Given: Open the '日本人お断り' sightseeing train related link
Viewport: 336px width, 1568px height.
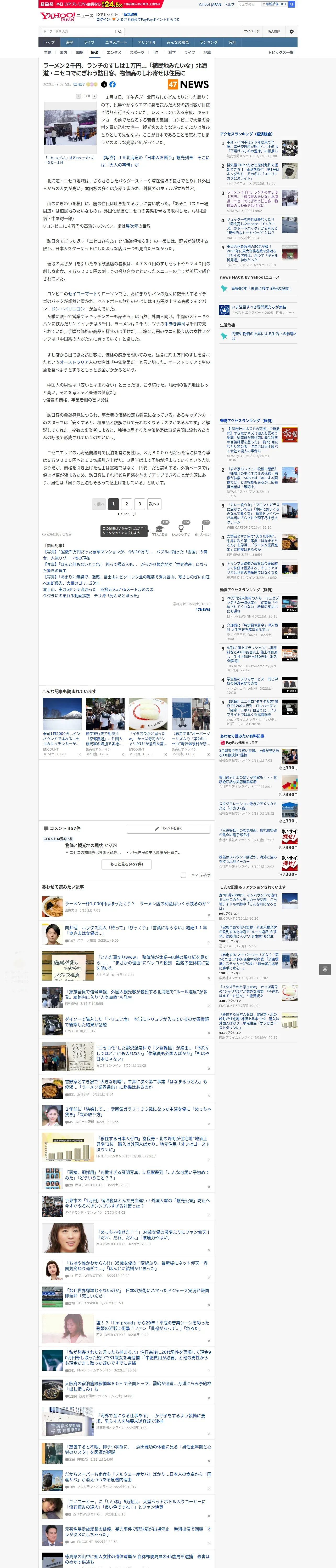Looking at the screenshot, I should (x=155, y=161).
